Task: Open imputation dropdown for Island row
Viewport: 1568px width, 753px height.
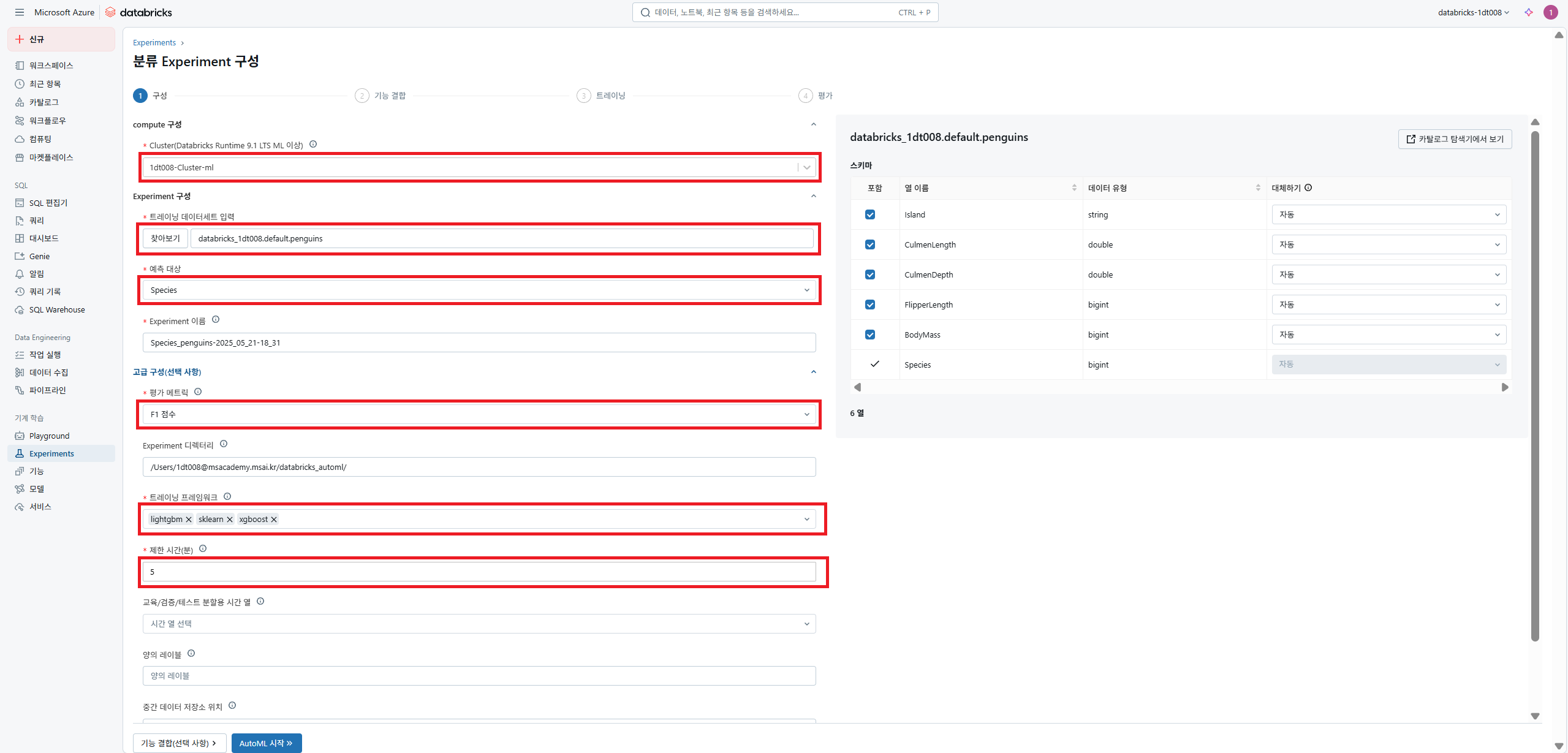Action: (1388, 214)
